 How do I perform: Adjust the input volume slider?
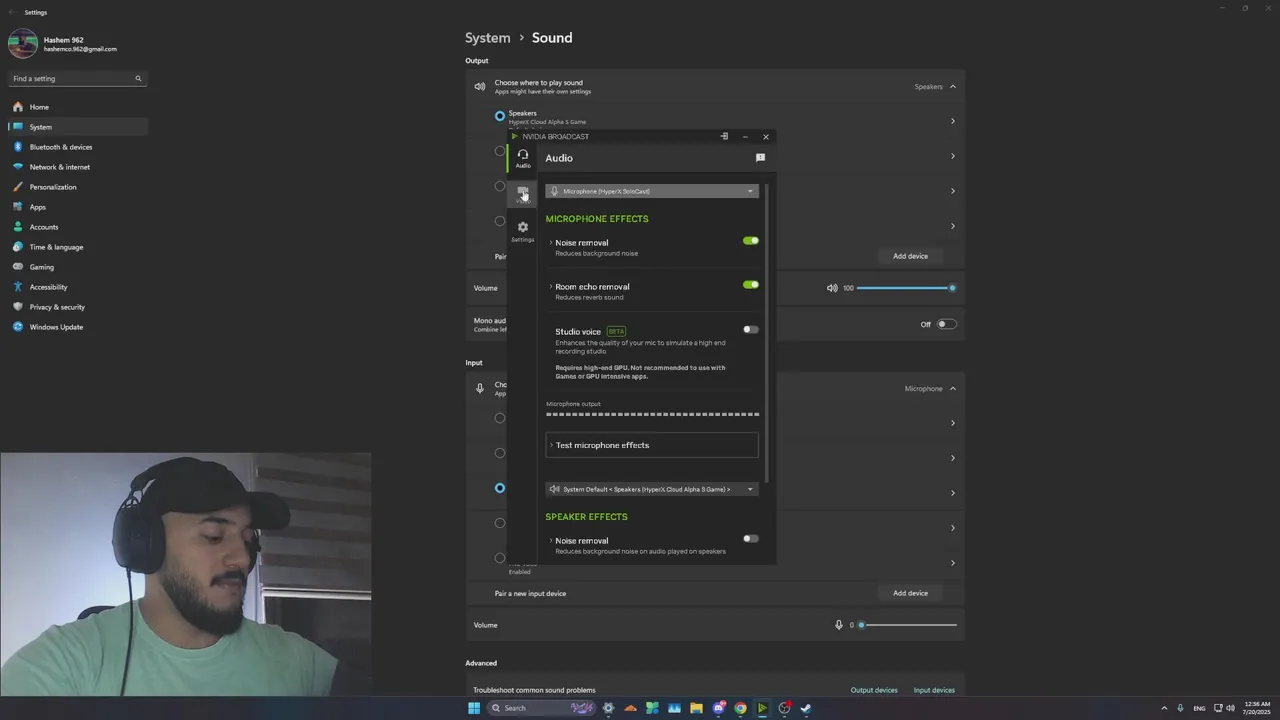point(908,625)
